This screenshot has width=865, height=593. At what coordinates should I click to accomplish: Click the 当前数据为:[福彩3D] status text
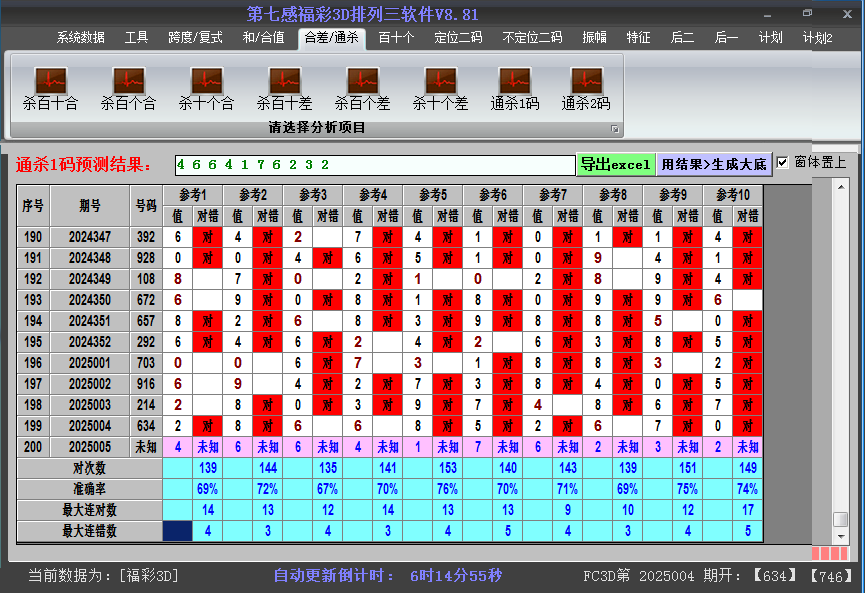104,576
